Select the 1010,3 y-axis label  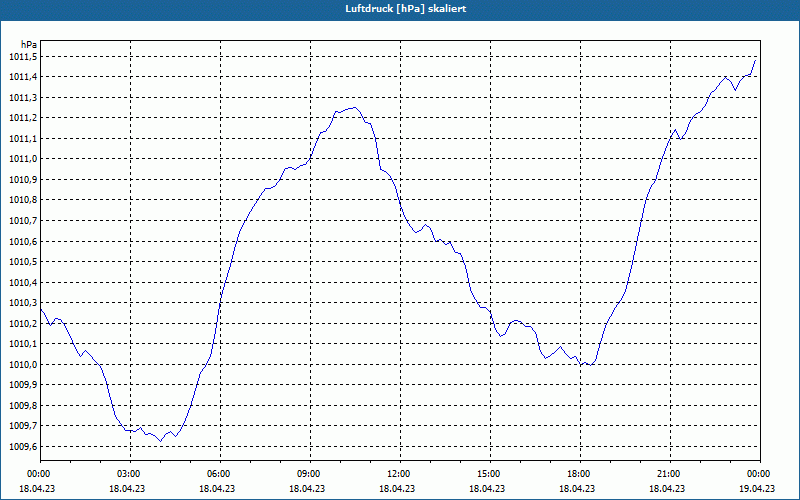(23, 303)
